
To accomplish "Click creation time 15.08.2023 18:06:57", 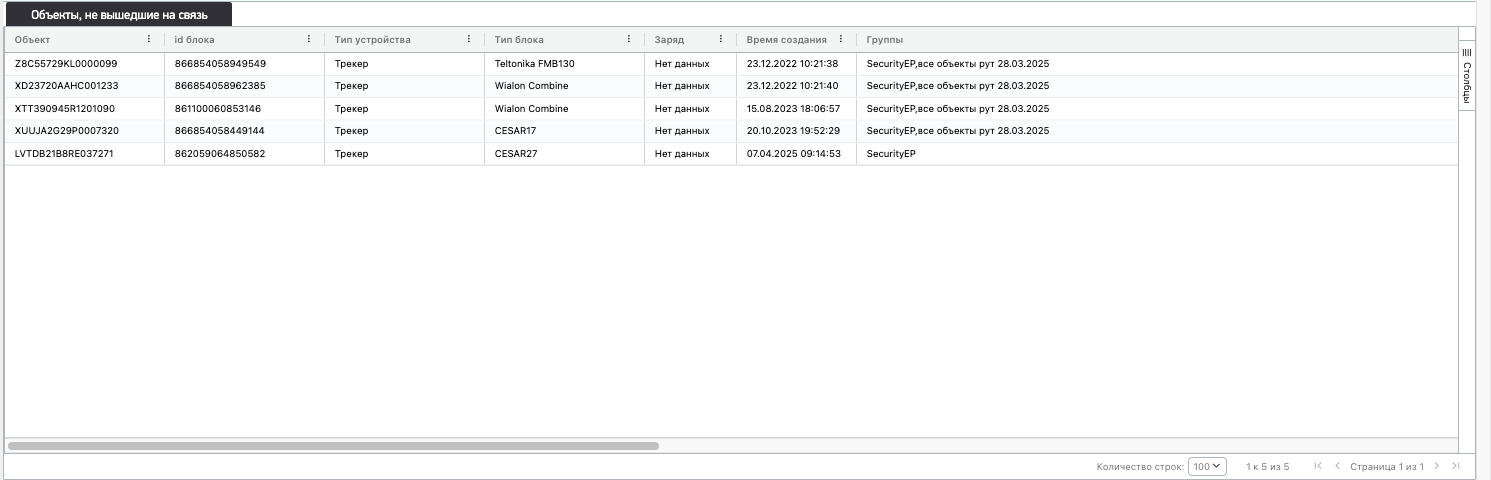I will (x=794, y=109).
